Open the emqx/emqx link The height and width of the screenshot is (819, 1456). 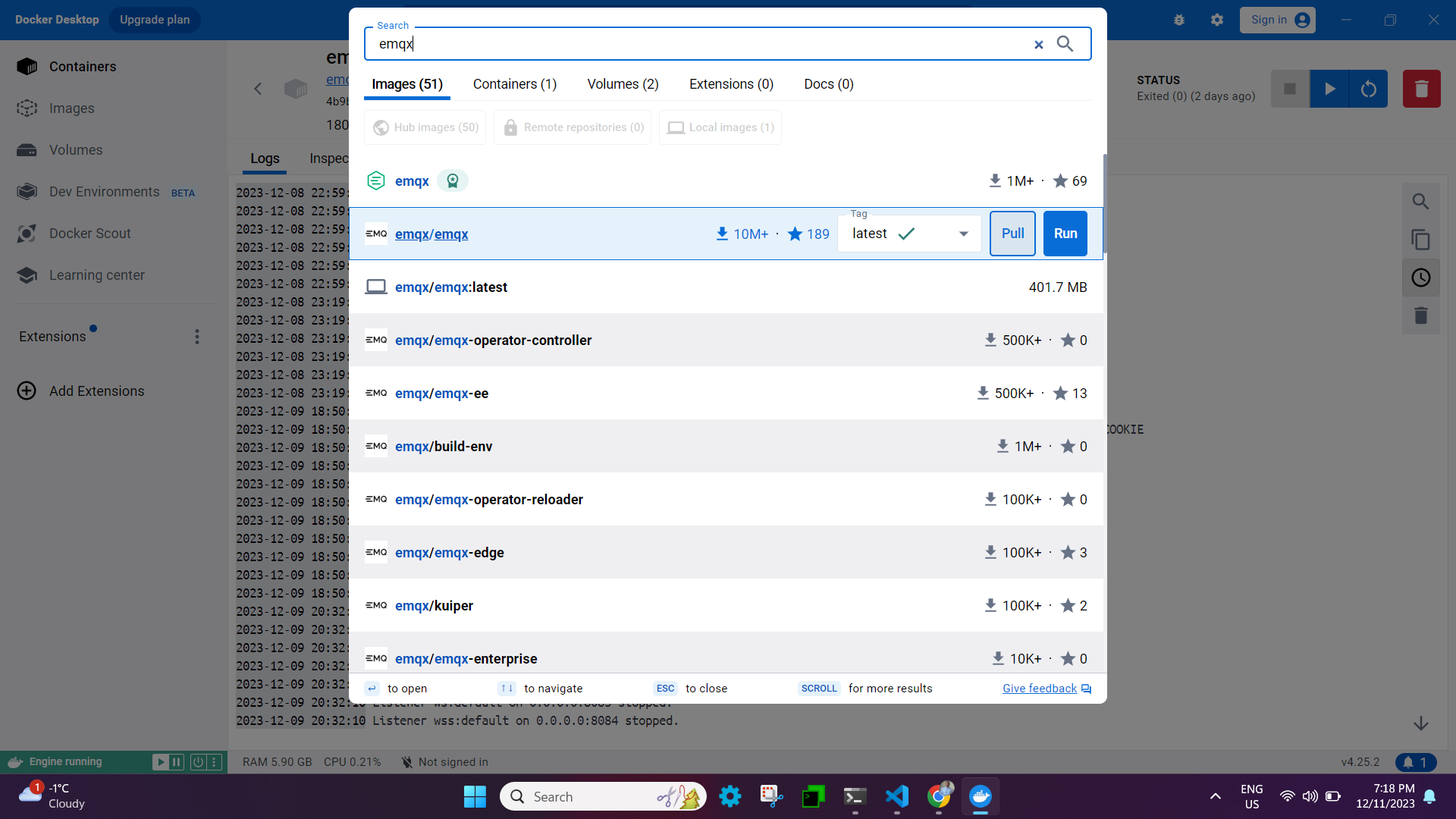point(431,234)
